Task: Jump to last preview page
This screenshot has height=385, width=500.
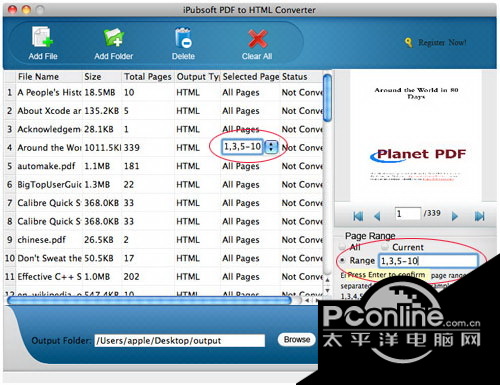Action: (479, 216)
